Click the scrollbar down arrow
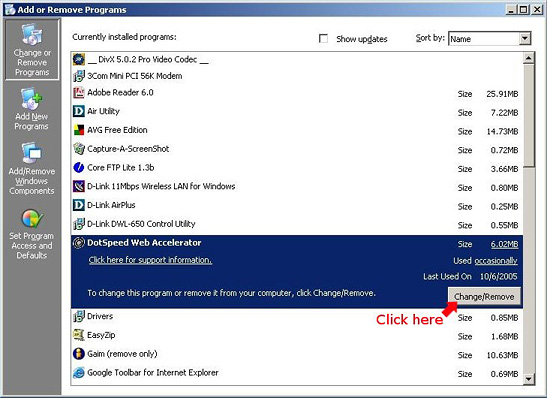Screen dimensions: 547x398 529,379
